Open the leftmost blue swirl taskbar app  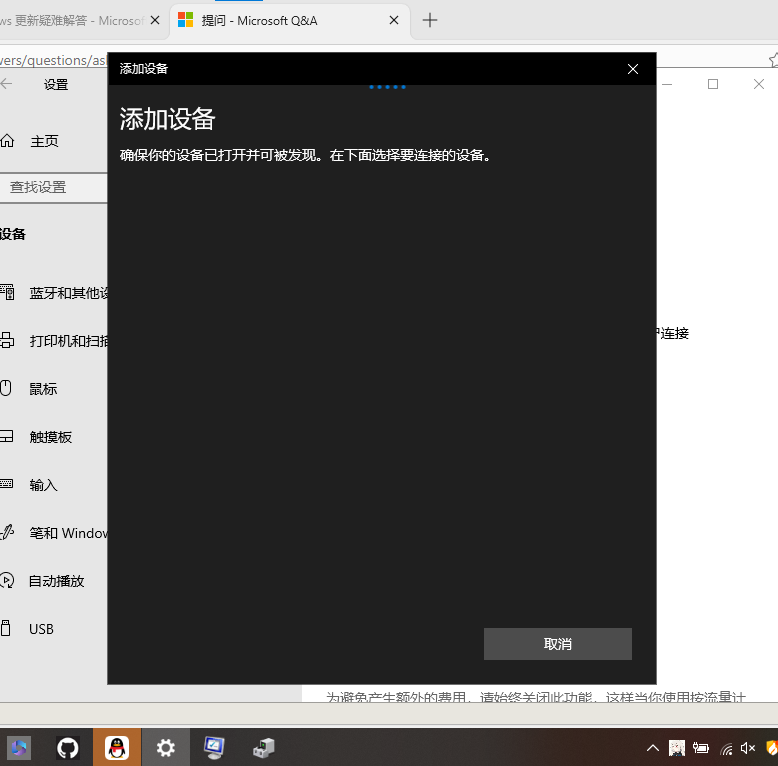pos(19,748)
